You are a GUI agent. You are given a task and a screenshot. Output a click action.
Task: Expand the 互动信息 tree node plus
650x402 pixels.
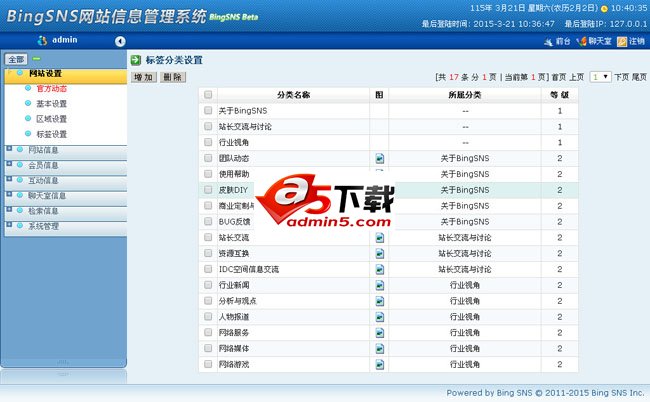click(9, 179)
